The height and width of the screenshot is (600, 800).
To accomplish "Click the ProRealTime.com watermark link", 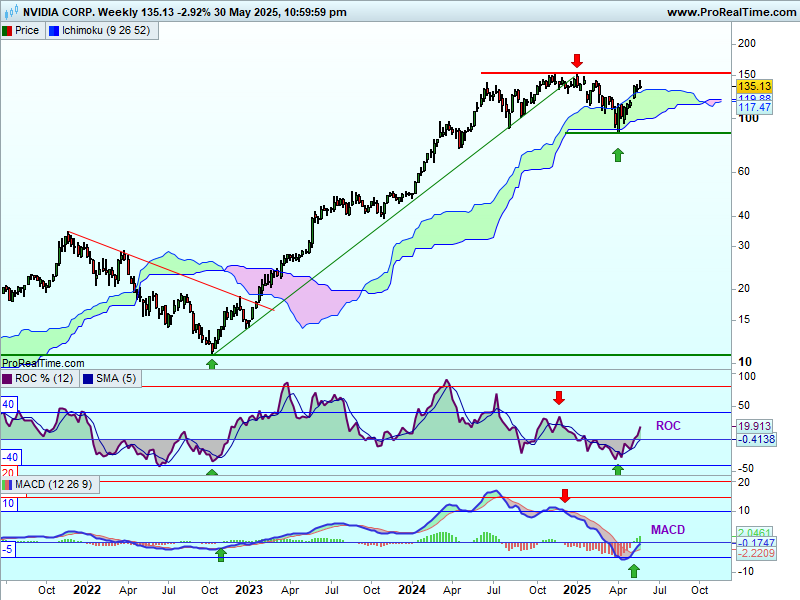I will coord(43,364).
